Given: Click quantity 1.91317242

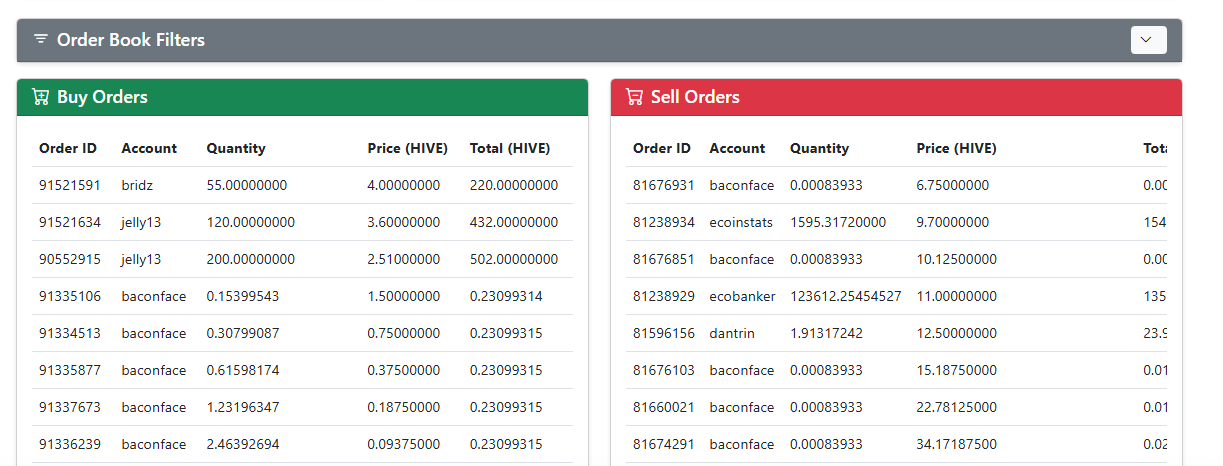Looking at the screenshot, I should [x=826, y=333].
